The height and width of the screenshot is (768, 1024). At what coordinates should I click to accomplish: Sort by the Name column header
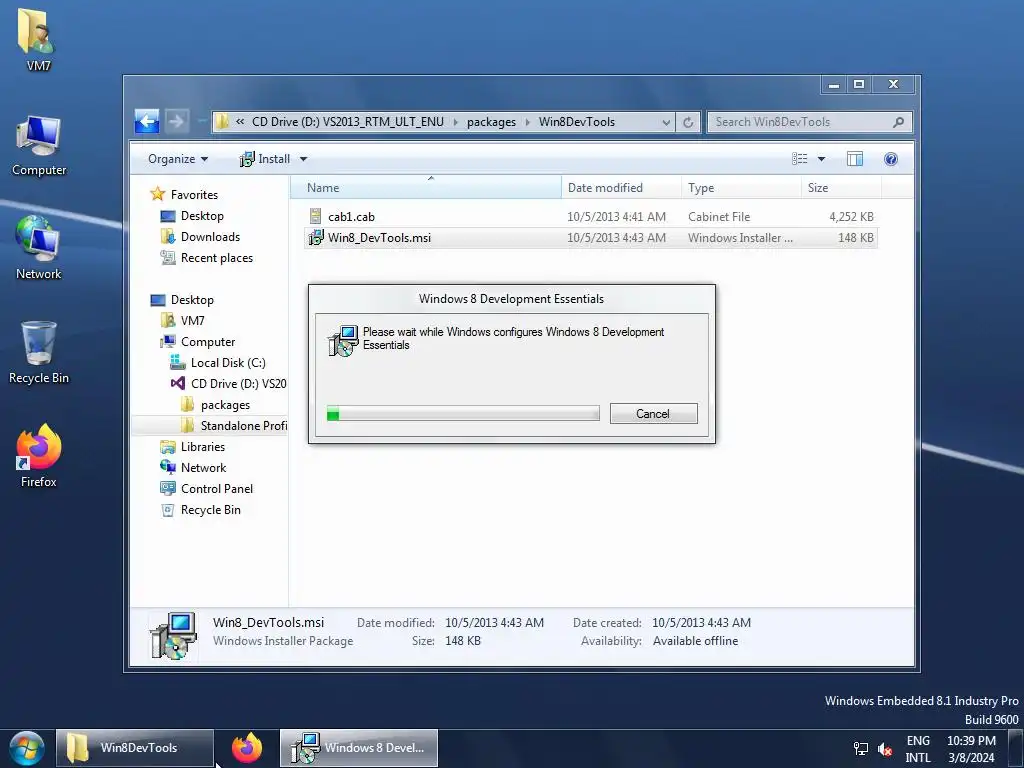point(426,187)
